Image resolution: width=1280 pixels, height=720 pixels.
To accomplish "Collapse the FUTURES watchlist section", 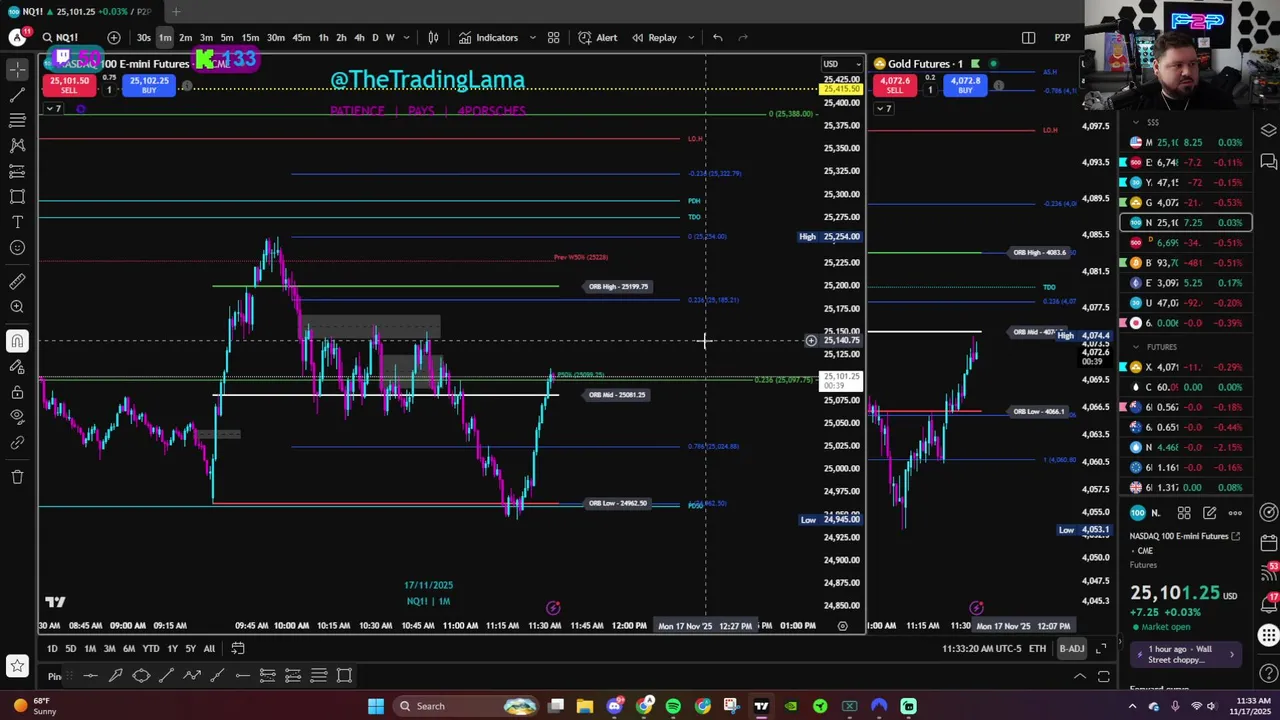I will 1135,347.
